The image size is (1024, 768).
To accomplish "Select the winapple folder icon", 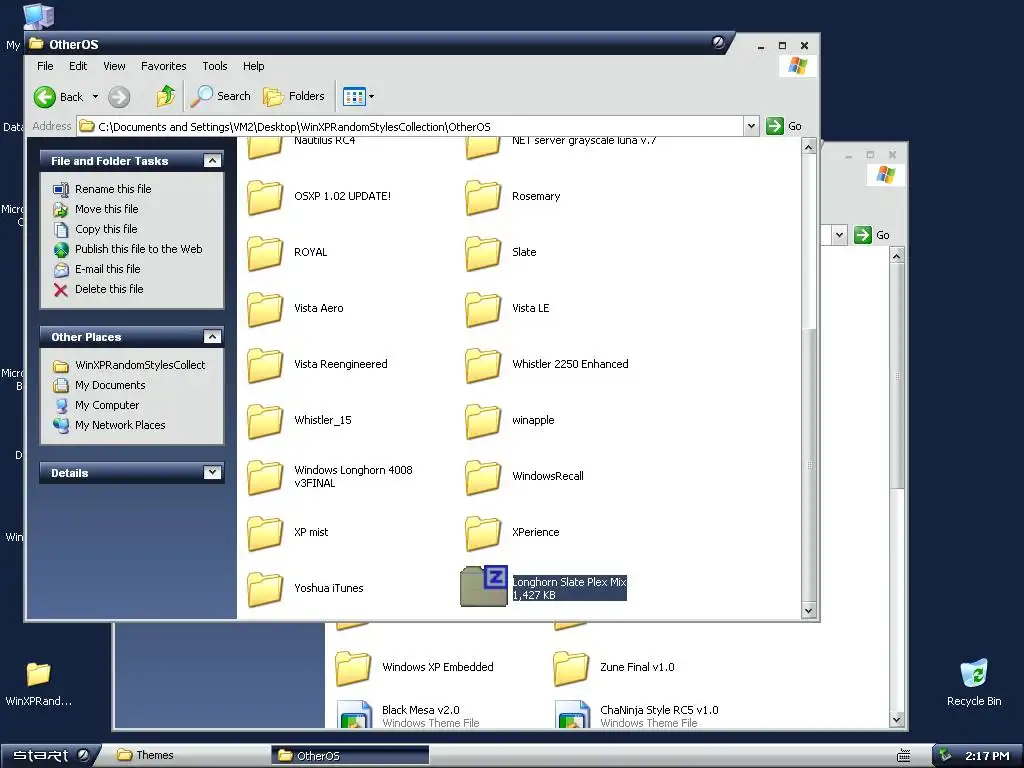I will pyautogui.click(x=483, y=421).
